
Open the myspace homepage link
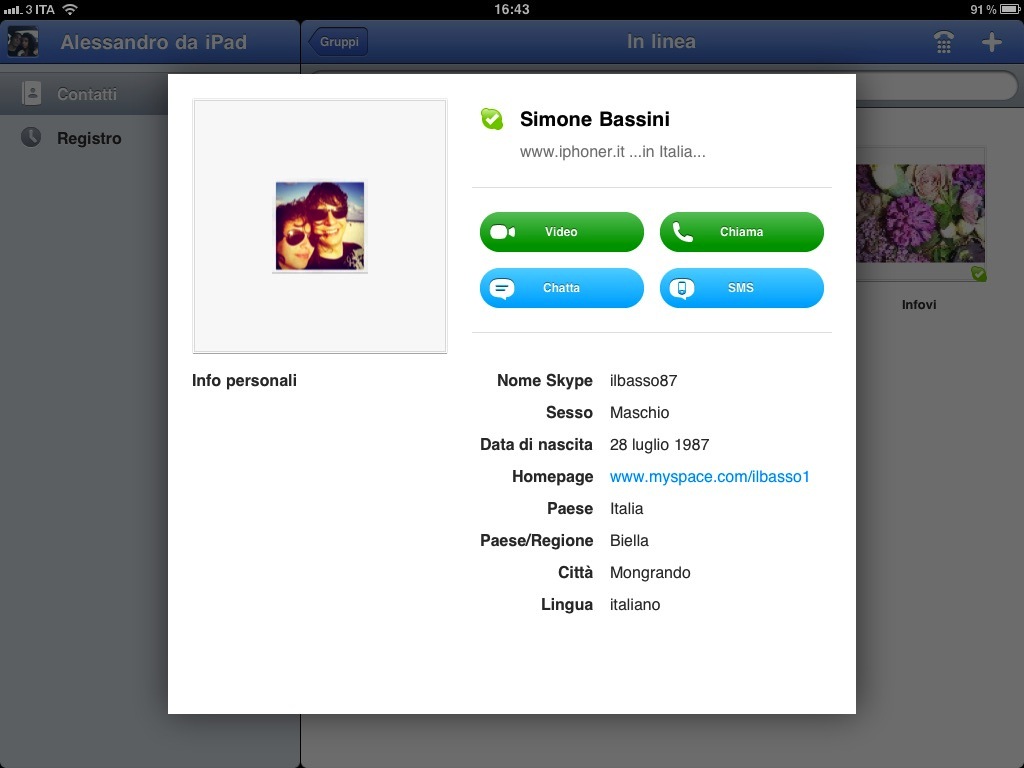pyautogui.click(x=709, y=477)
